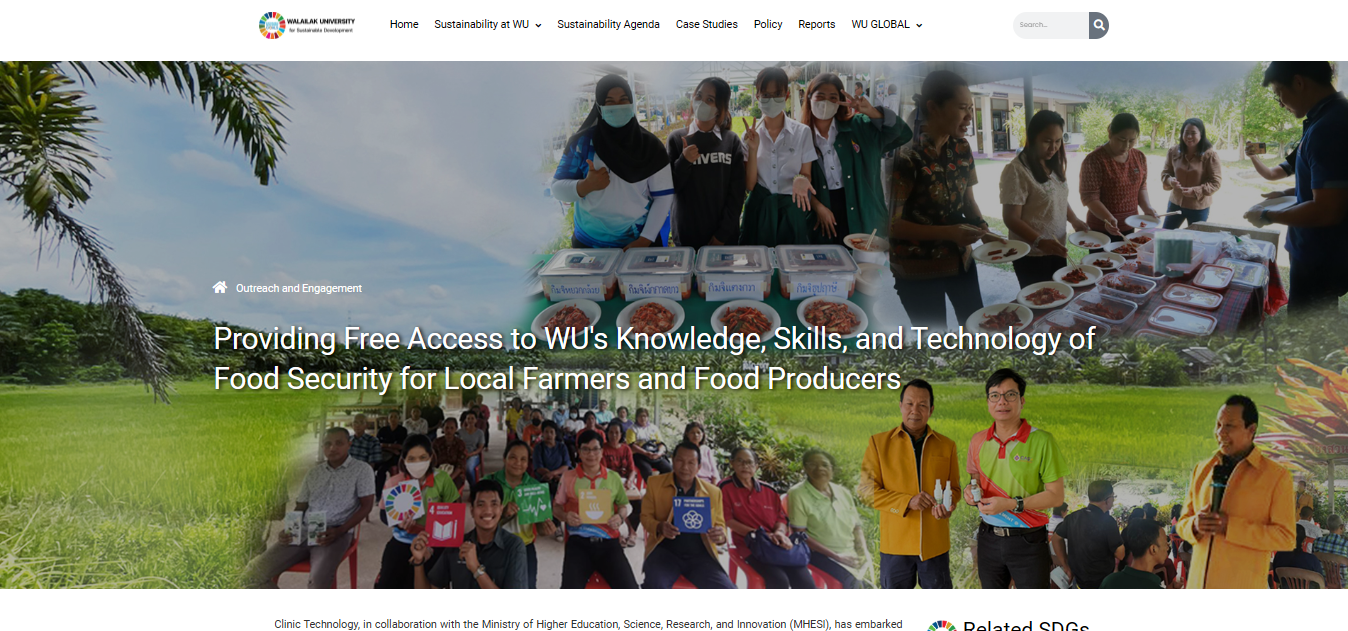Click the SDG wheel icon beside Related SDGs

point(941,626)
